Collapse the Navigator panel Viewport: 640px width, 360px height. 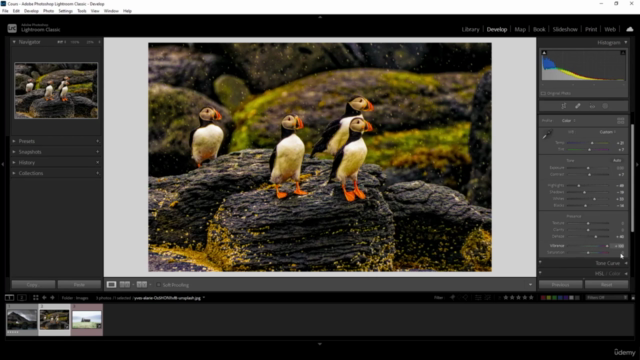point(14,42)
